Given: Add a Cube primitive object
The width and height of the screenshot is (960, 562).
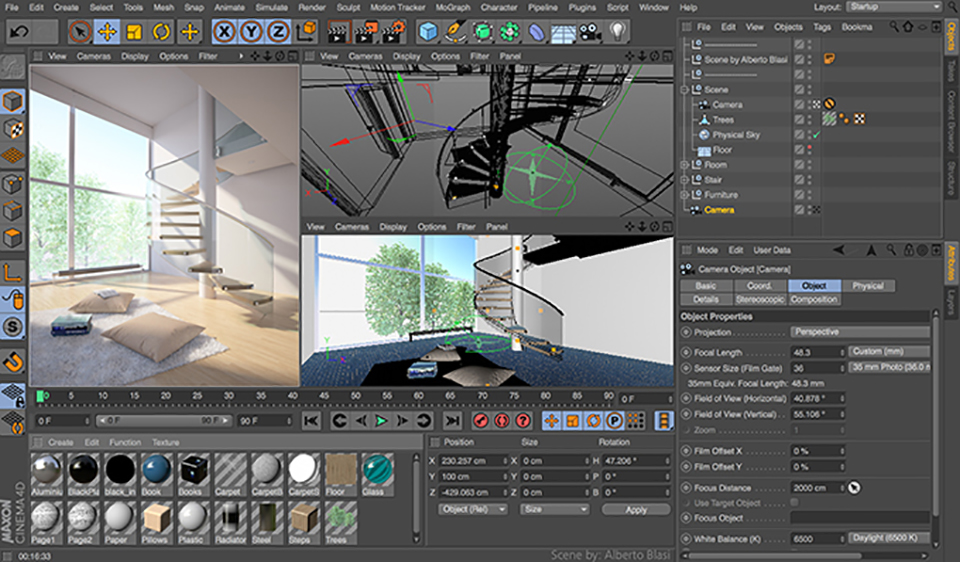Looking at the screenshot, I should point(428,32).
